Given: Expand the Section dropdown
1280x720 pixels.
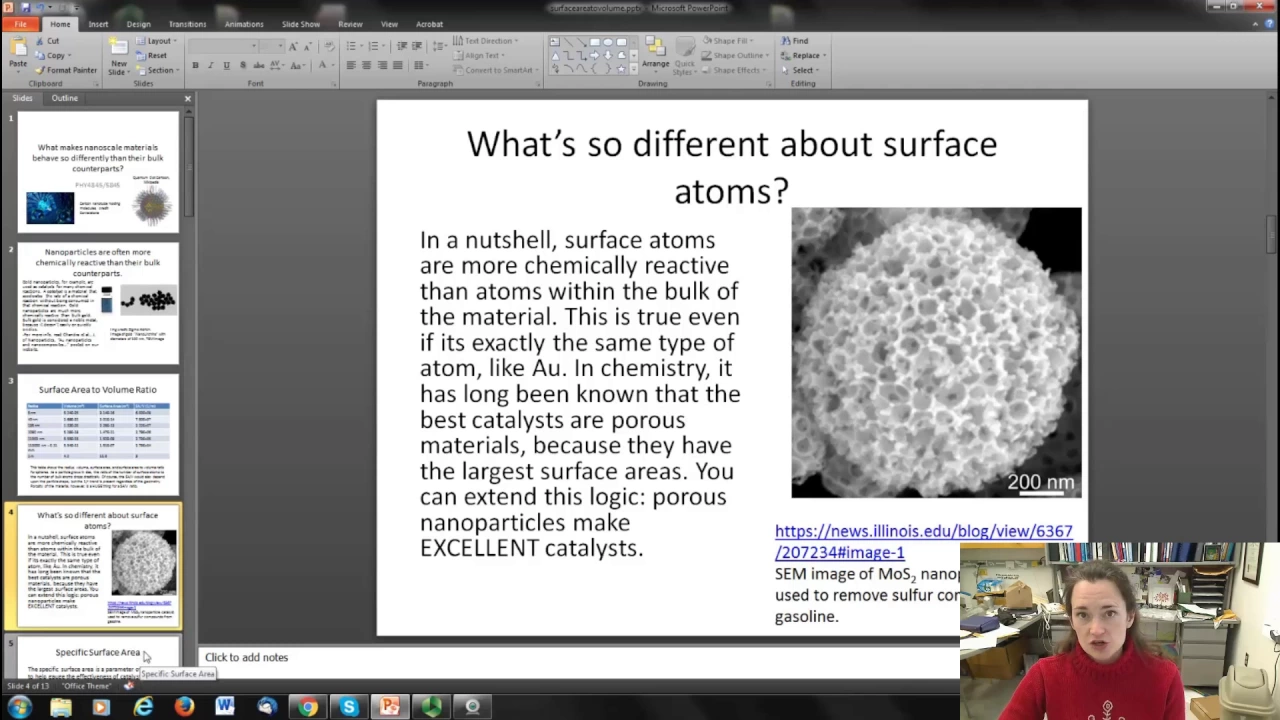Looking at the screenshot, I should tap(156, 71).
